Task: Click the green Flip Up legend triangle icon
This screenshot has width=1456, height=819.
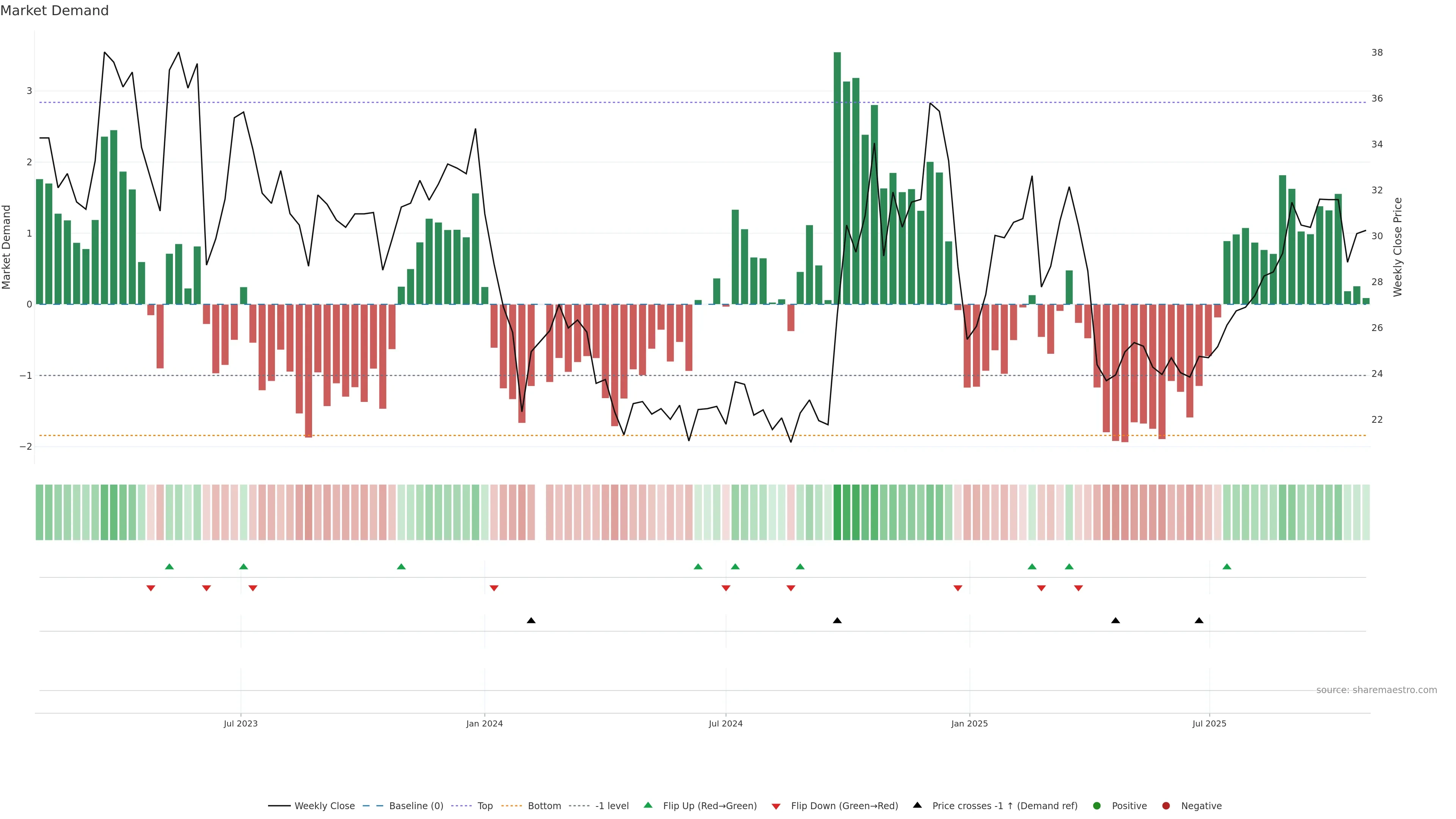Action: (x=648, y=805)
